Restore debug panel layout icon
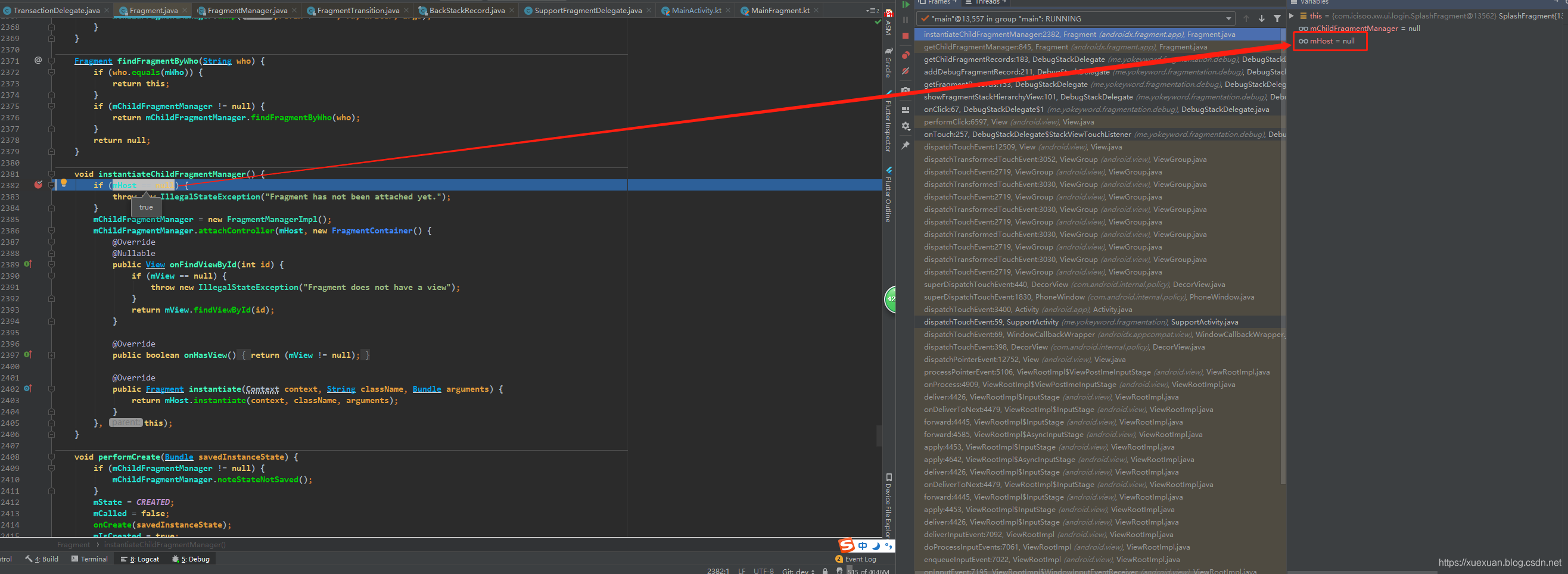This screenshot has height=574, width=1568. (x=905, y=110)
